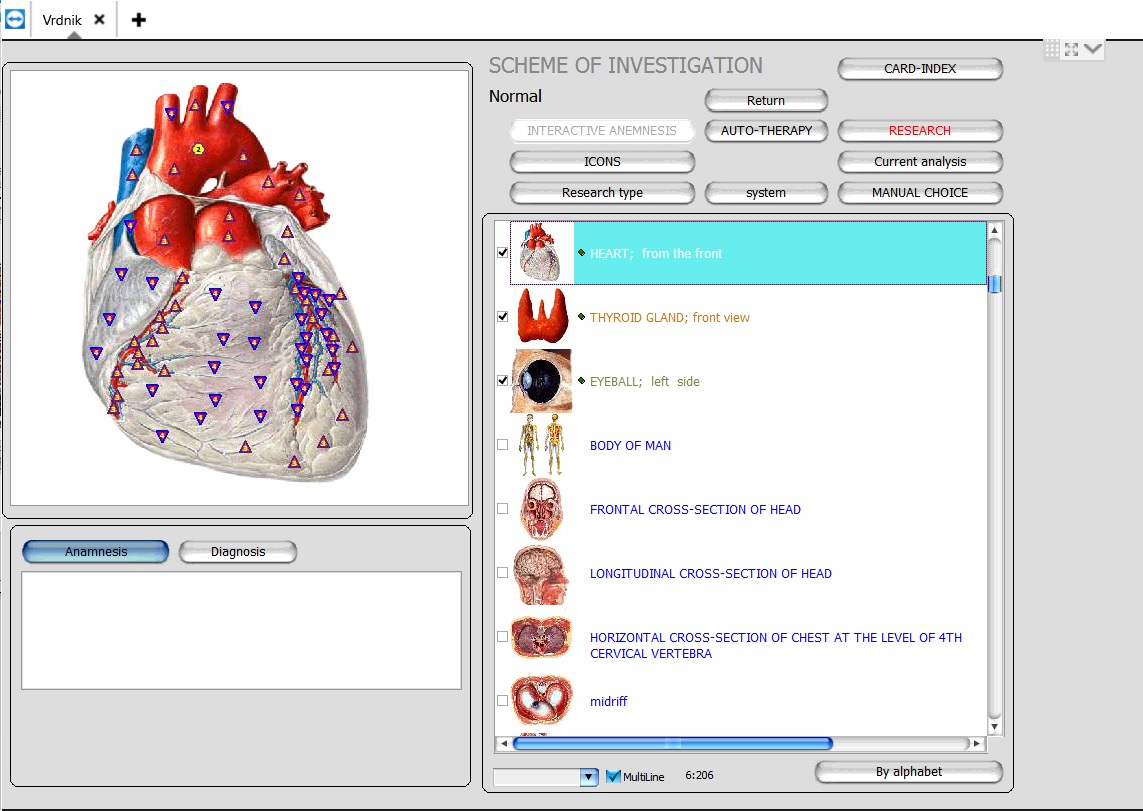Image resolution: width=1143 pixels, height=811 pixels.
Task: Uncheck the HEART from the front checkbox
Action: click(x=503, y=253)
